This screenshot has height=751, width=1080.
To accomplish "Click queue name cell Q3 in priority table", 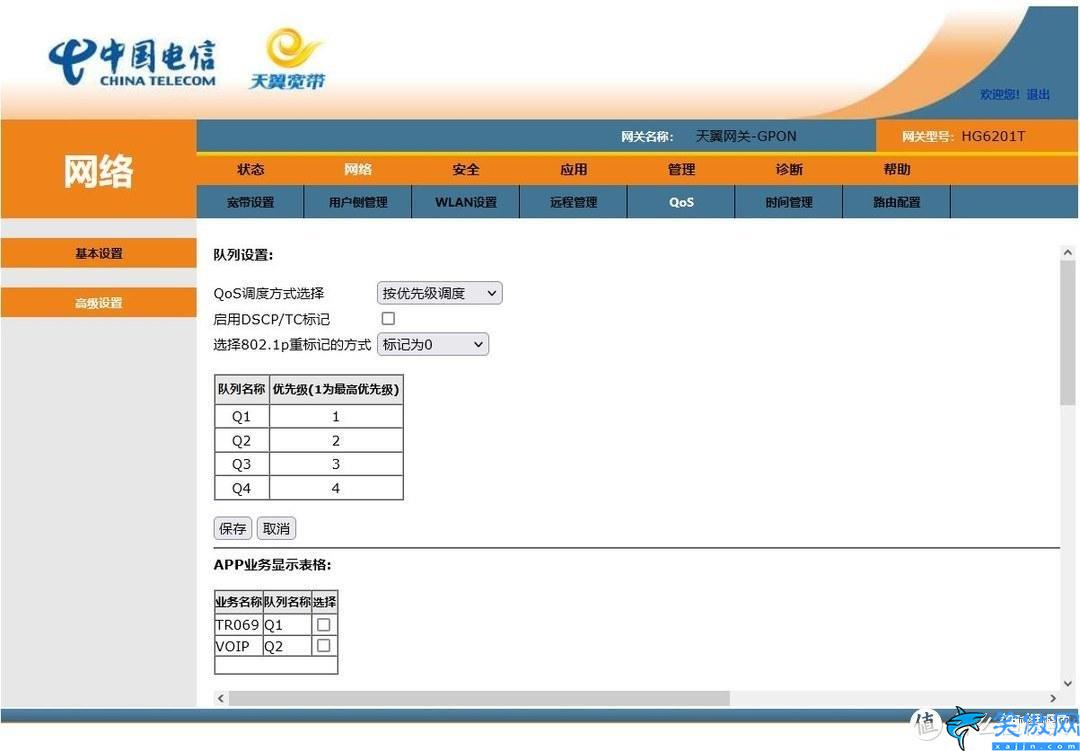I will click(241, 464).
